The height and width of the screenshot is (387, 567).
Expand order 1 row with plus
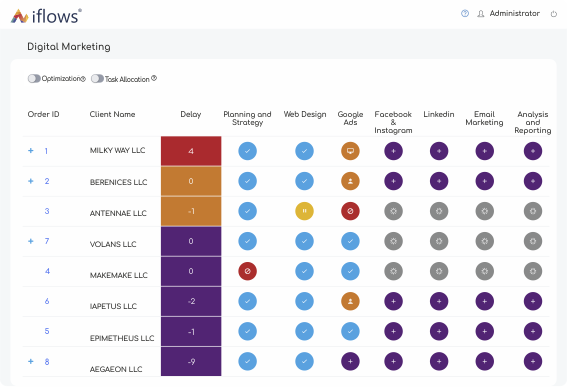click(31, 150)
